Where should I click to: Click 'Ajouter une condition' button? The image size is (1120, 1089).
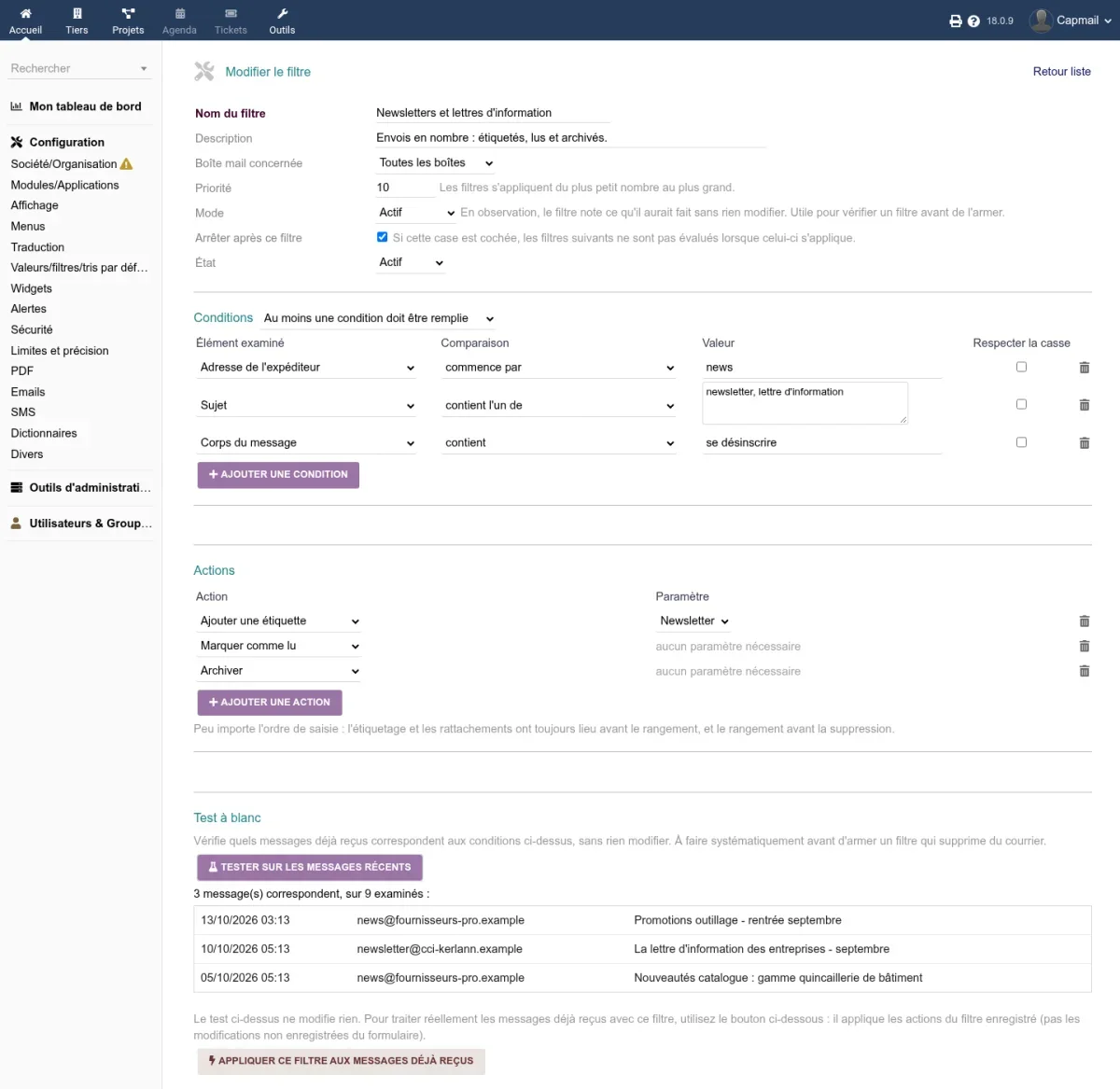click(278, 474)
